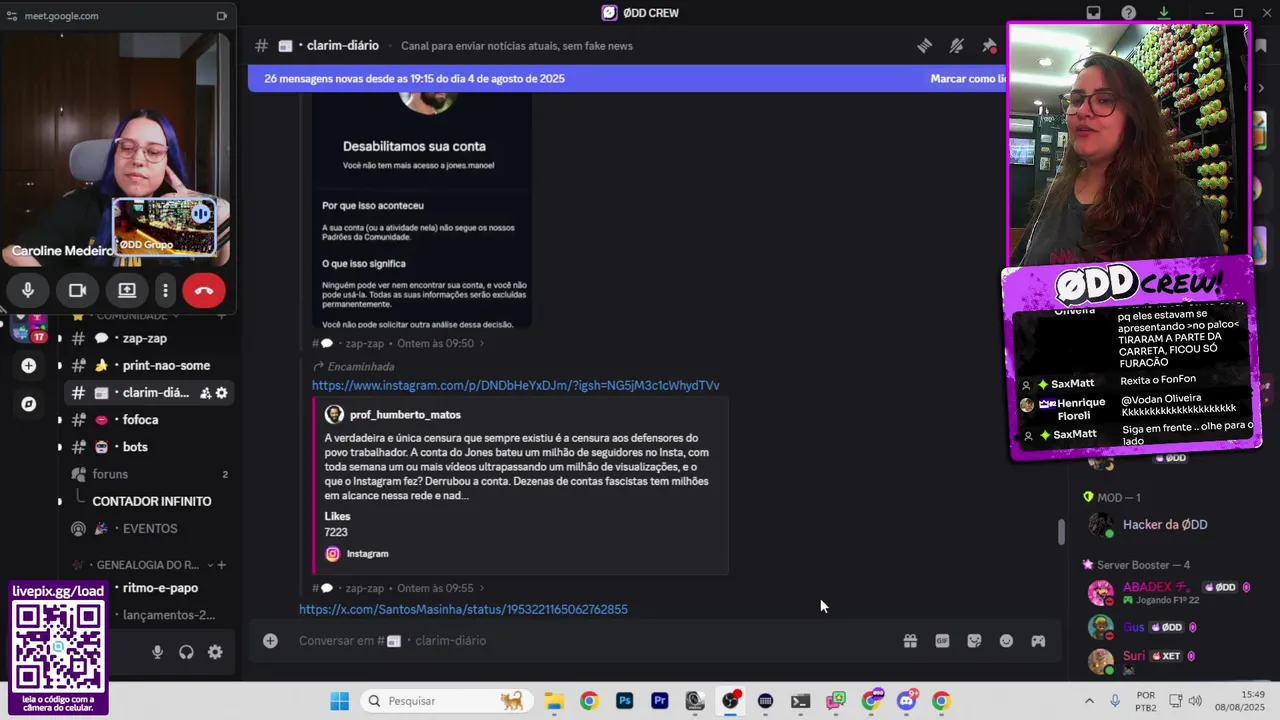Open the bots channel
The height and width of the screenshot is (720, 1280).
[x=150, y=447]
